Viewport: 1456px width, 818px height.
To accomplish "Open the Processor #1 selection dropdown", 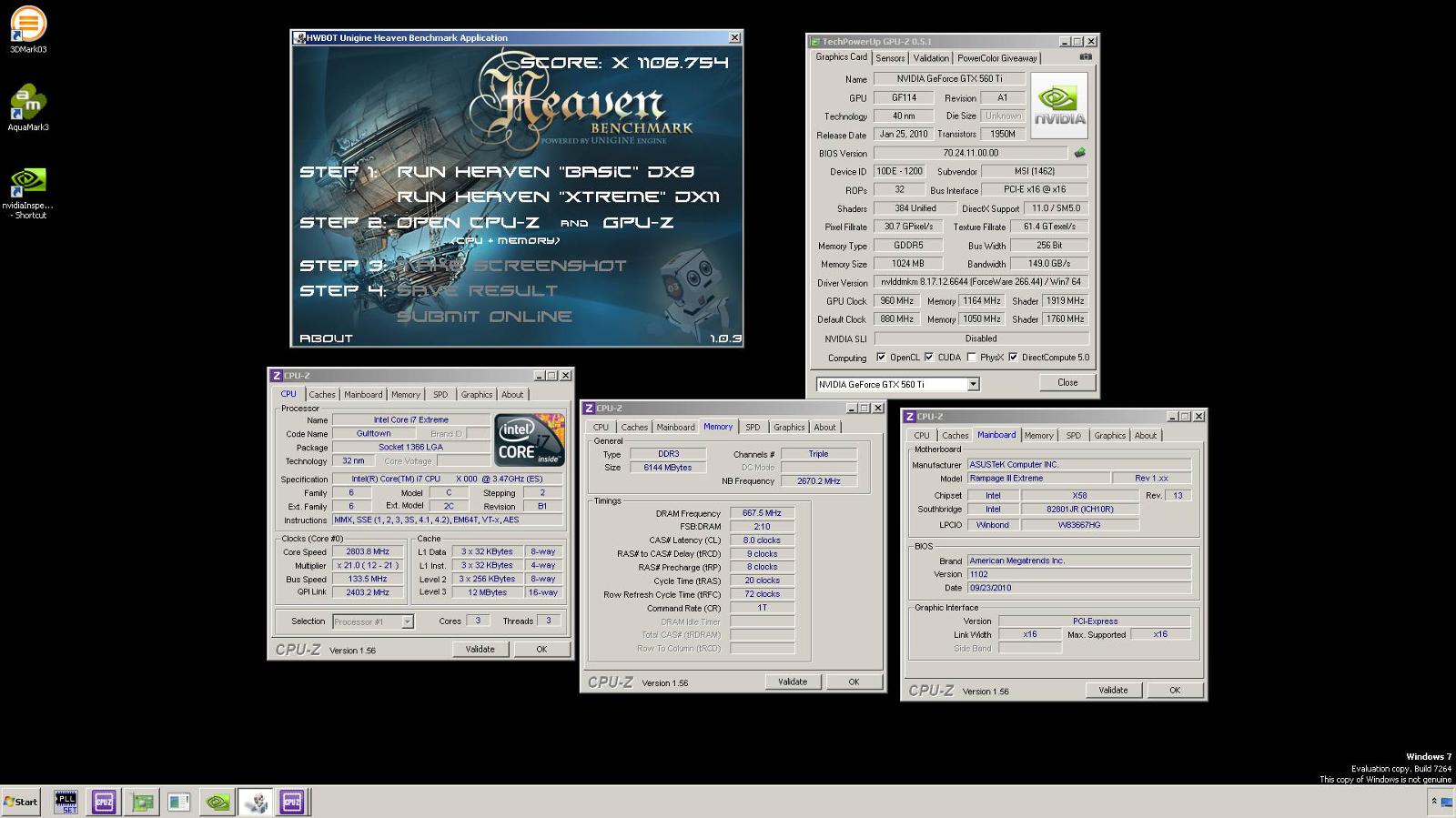I will [x=407, y=621].
